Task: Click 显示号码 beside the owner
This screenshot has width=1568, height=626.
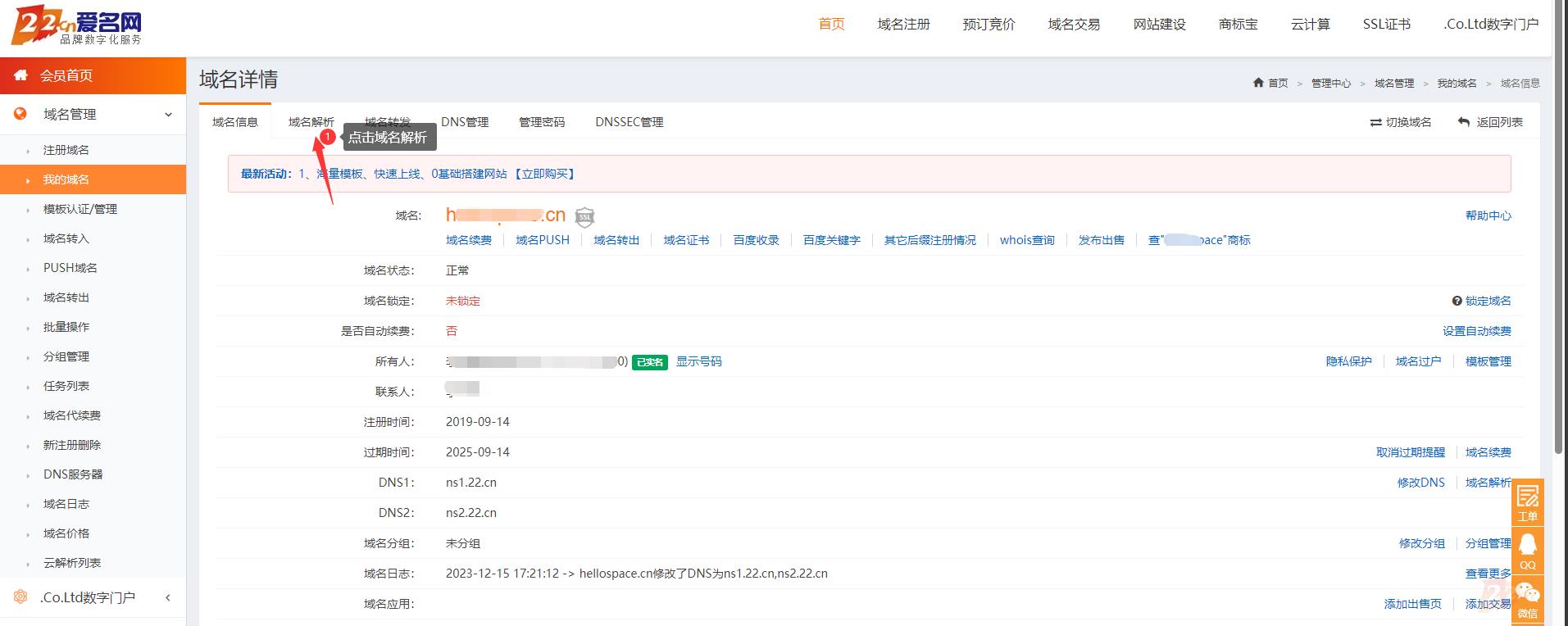Action: pos(699,361)
